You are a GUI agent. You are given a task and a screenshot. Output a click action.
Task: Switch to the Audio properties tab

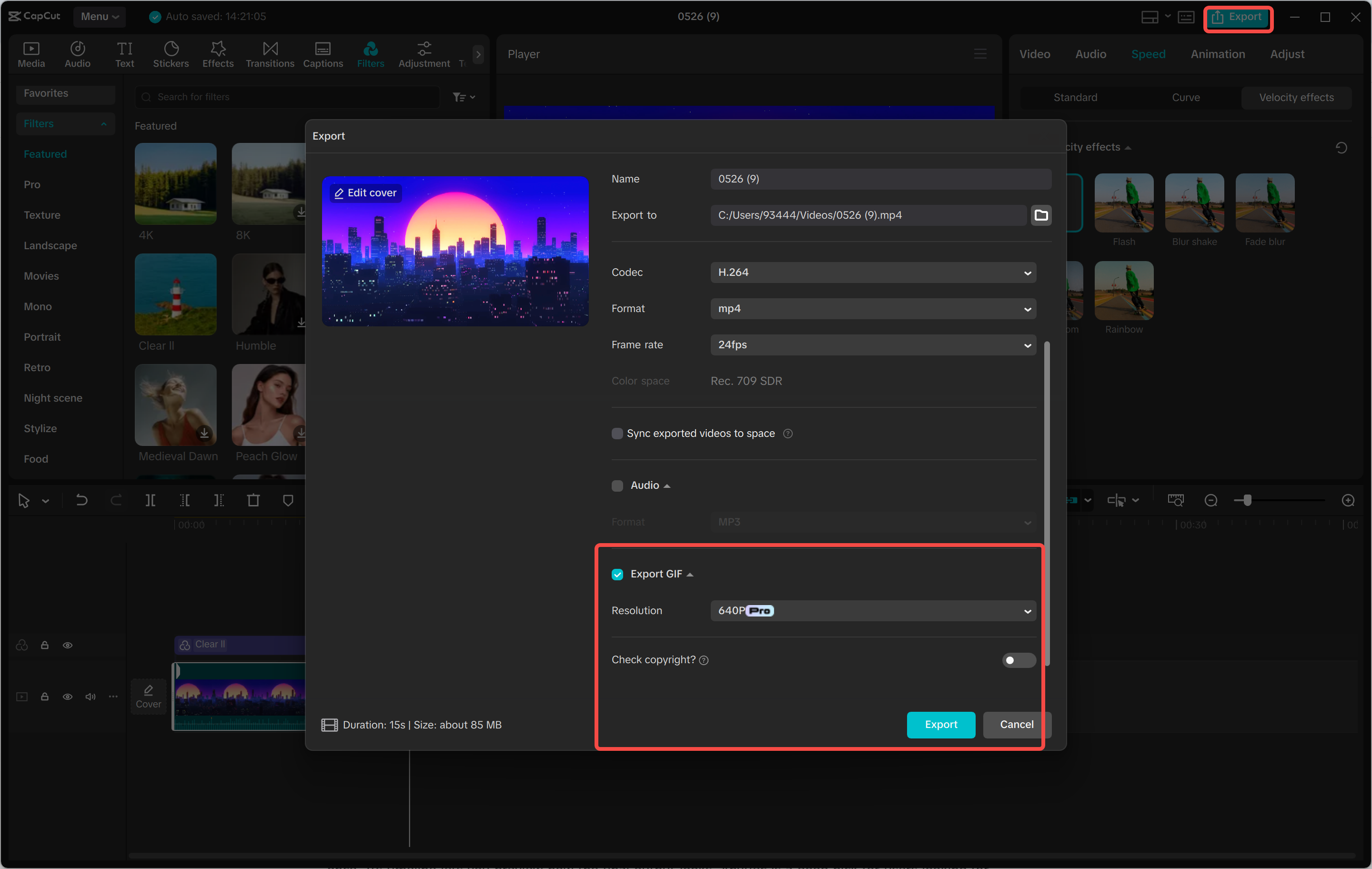1090,54
